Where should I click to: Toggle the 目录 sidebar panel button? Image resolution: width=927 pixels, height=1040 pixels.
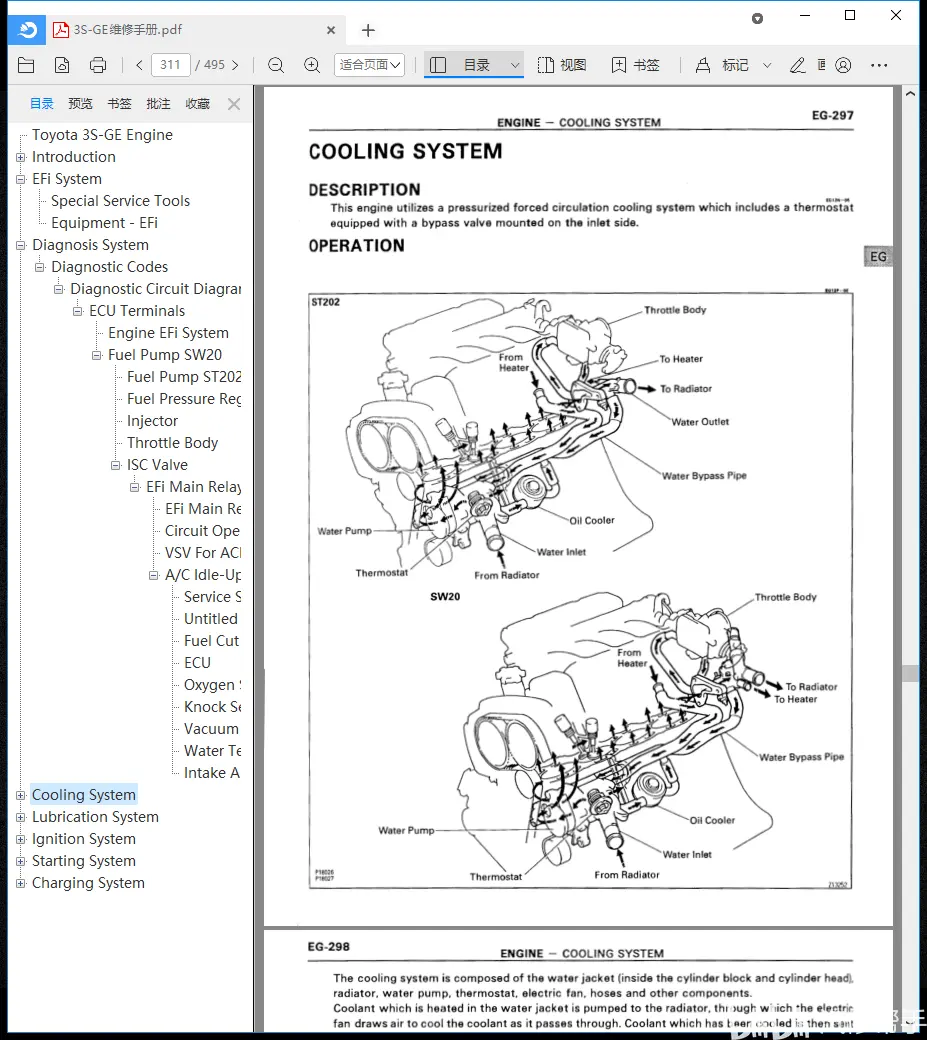pos(464,65)
